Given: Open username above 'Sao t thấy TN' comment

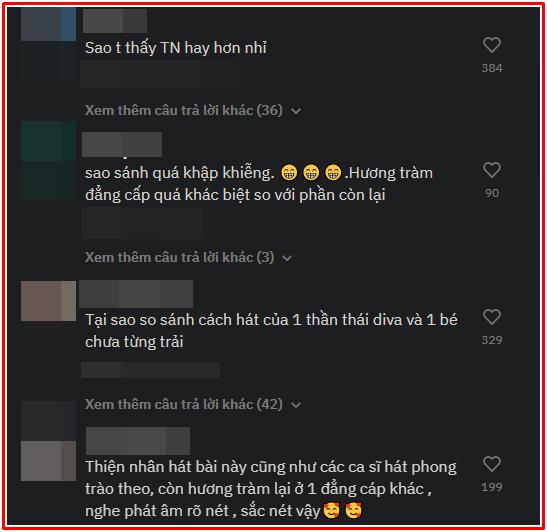Looking at the screenshot, I should click(x=115, y=21).
